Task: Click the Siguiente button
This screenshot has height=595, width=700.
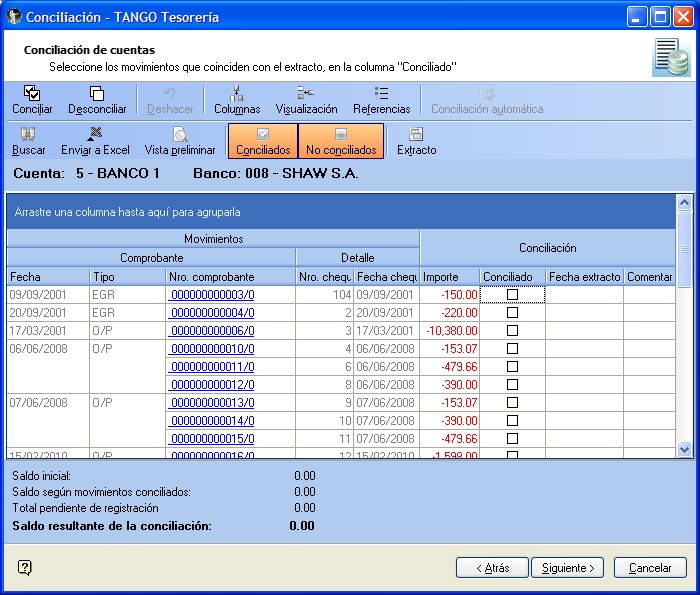Action: (567, 568)
